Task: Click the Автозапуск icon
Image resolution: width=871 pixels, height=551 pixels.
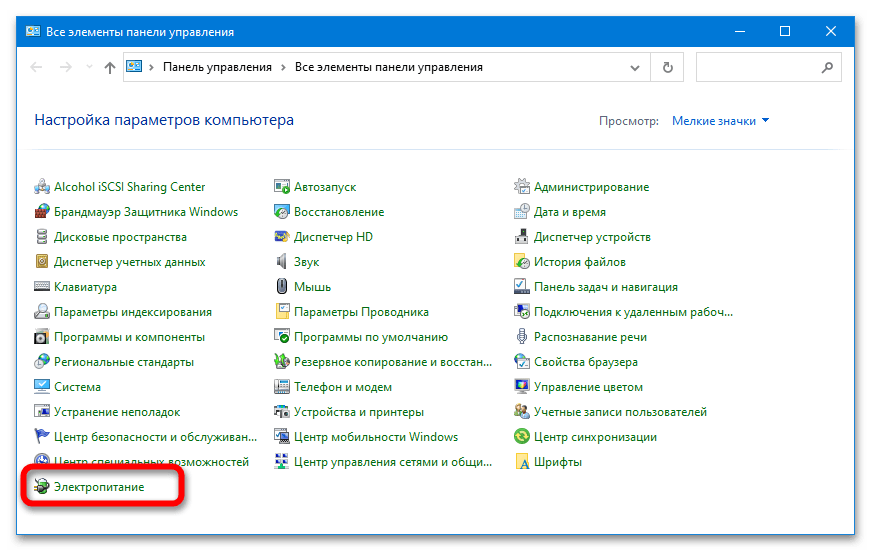Action: pyautogui.click(x=282, y=187)
